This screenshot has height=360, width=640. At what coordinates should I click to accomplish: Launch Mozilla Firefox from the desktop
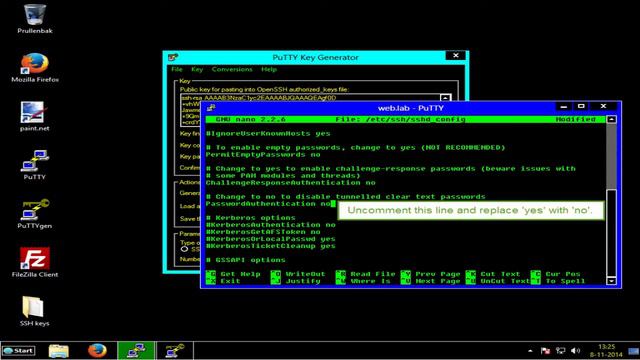tap(35, 68)
